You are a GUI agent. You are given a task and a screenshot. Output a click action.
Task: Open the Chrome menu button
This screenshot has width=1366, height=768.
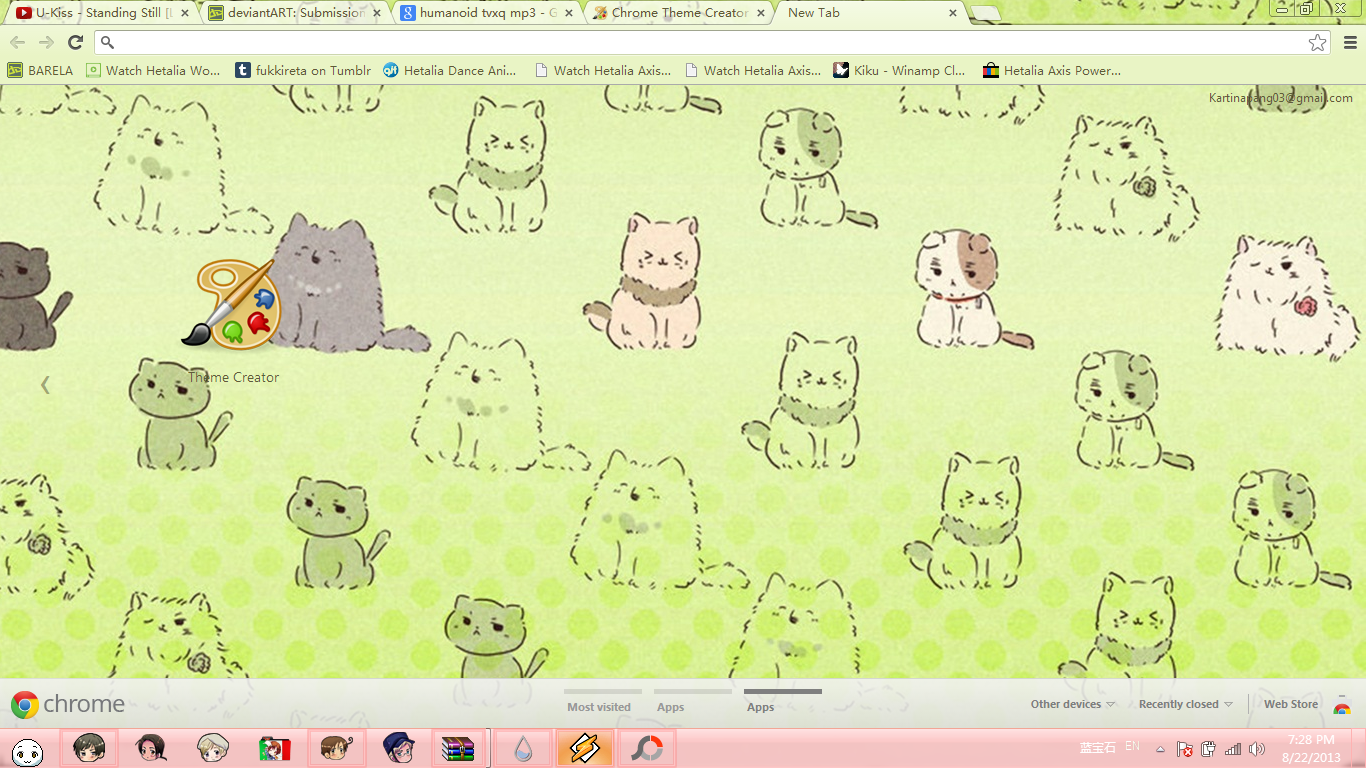(1350, 42)
